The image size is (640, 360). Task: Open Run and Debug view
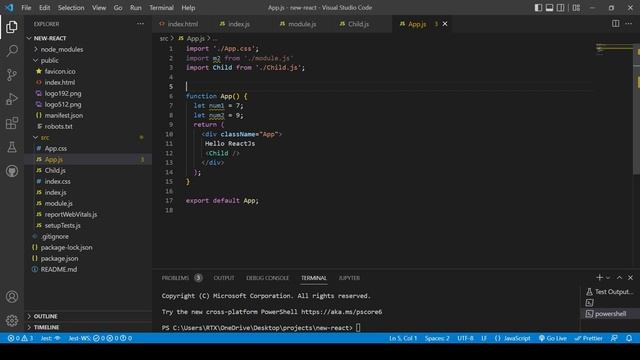[x=12, y=99]
